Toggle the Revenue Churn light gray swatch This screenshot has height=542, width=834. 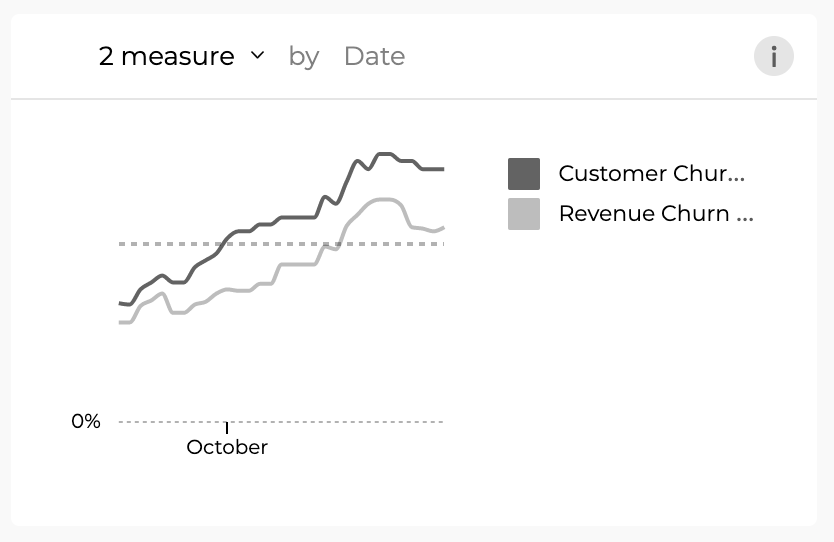524,214
